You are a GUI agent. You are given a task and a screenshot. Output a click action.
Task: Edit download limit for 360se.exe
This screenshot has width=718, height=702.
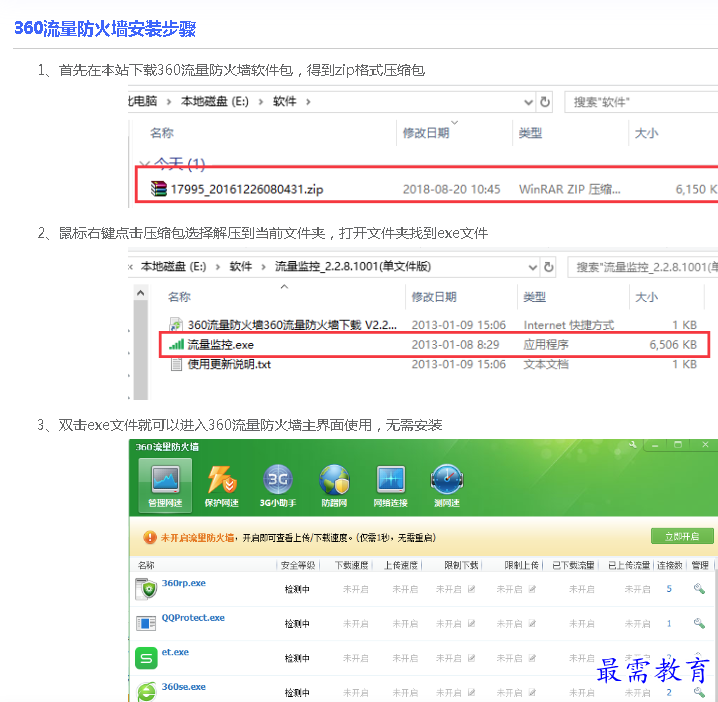click(471, 692)
